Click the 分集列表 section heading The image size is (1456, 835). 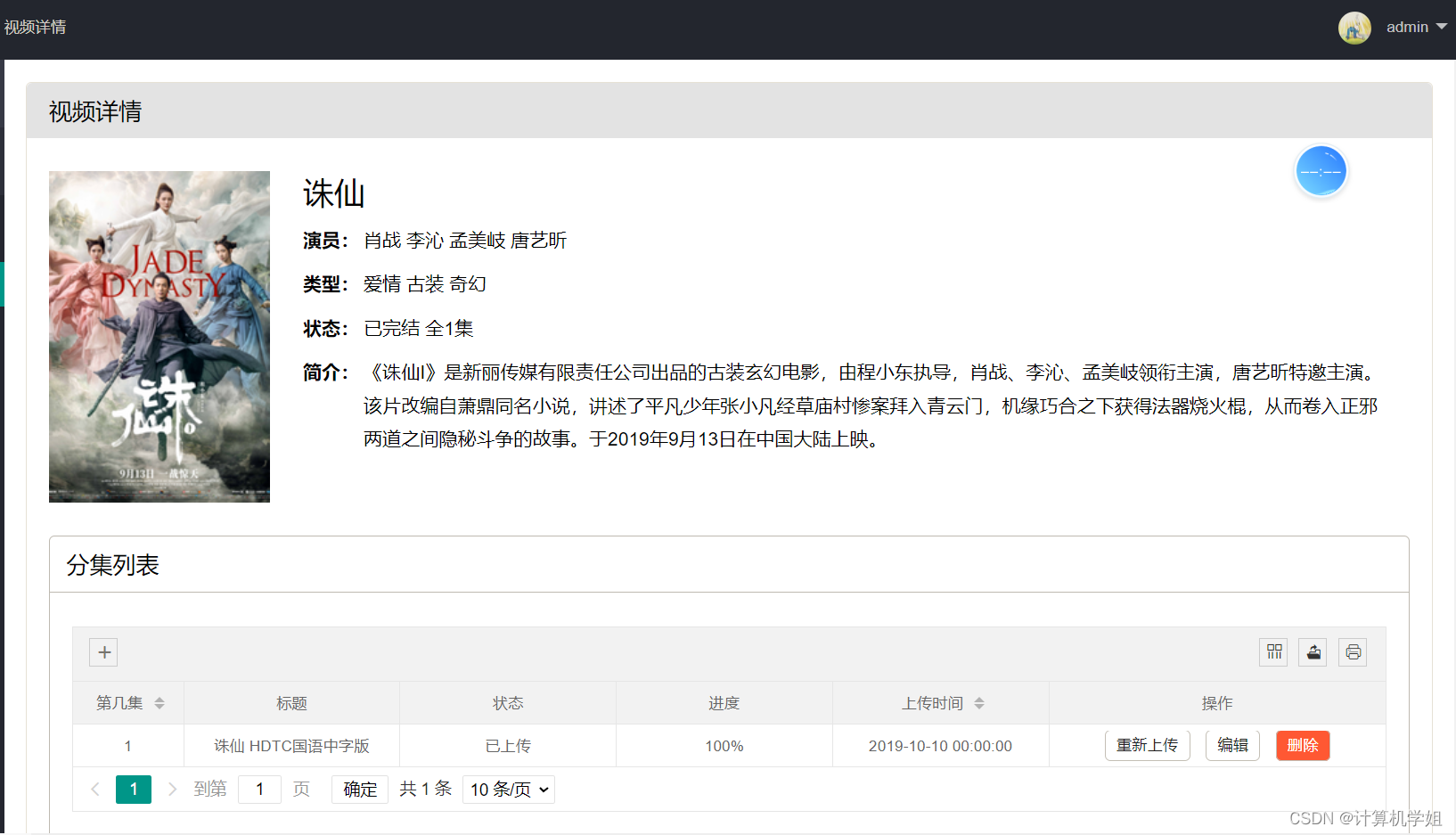point(112,565)
